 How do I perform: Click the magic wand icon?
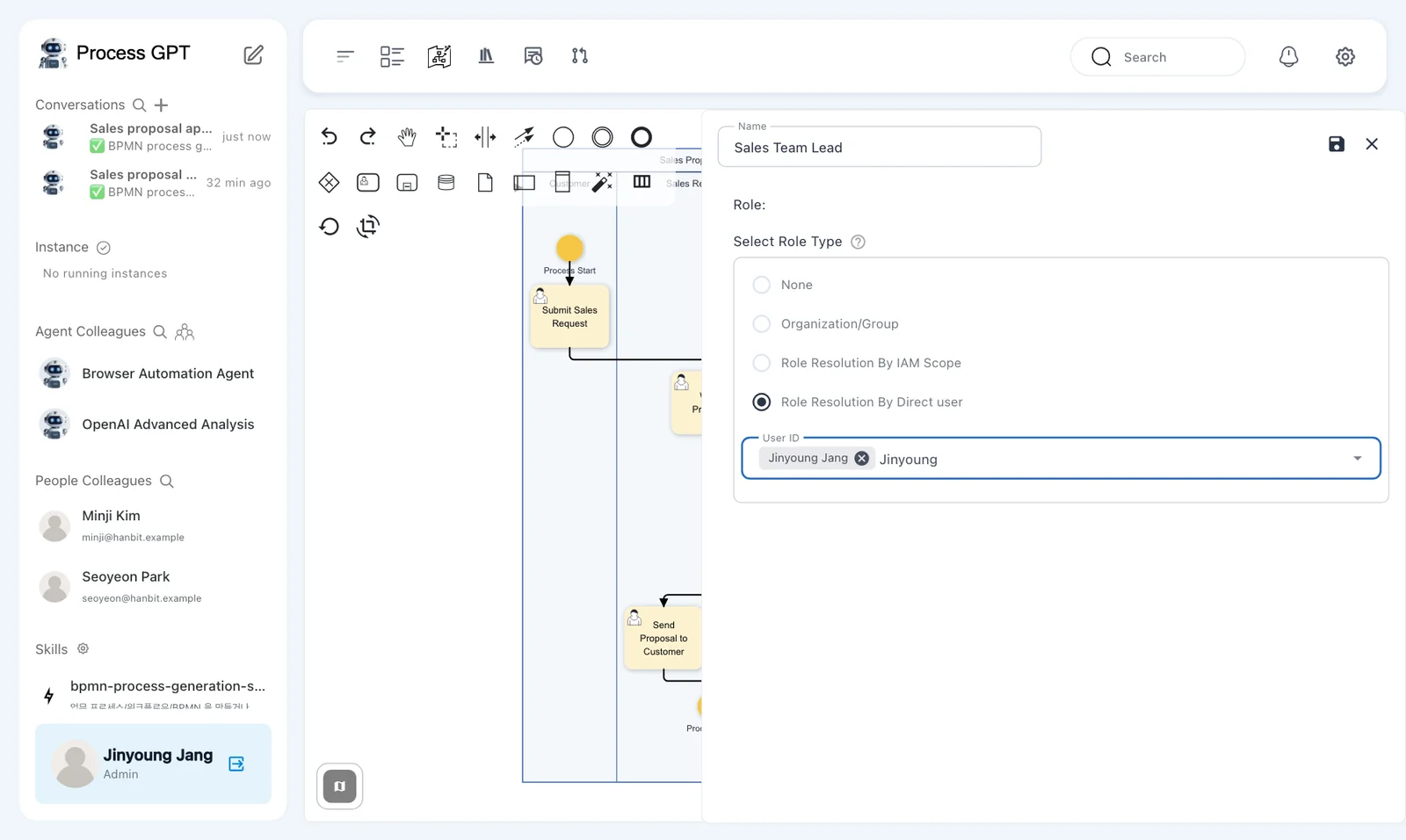coord(602,182)
